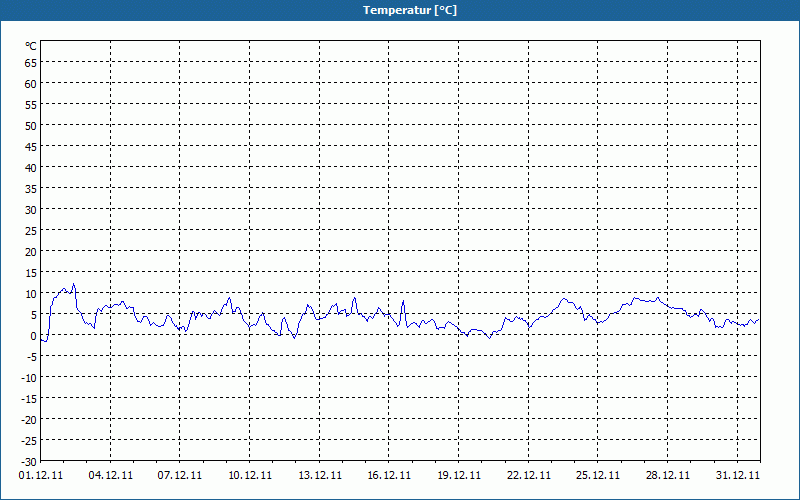Click the 45 value on y-axis
This screenshot has height=500, width=800.
pos(31,147)
